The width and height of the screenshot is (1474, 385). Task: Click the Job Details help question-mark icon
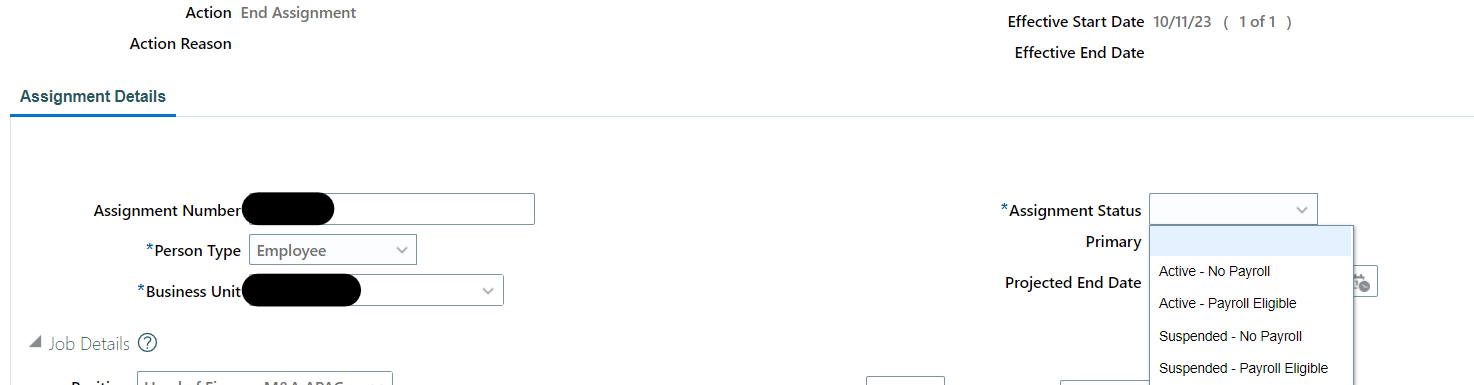[148, 343]
